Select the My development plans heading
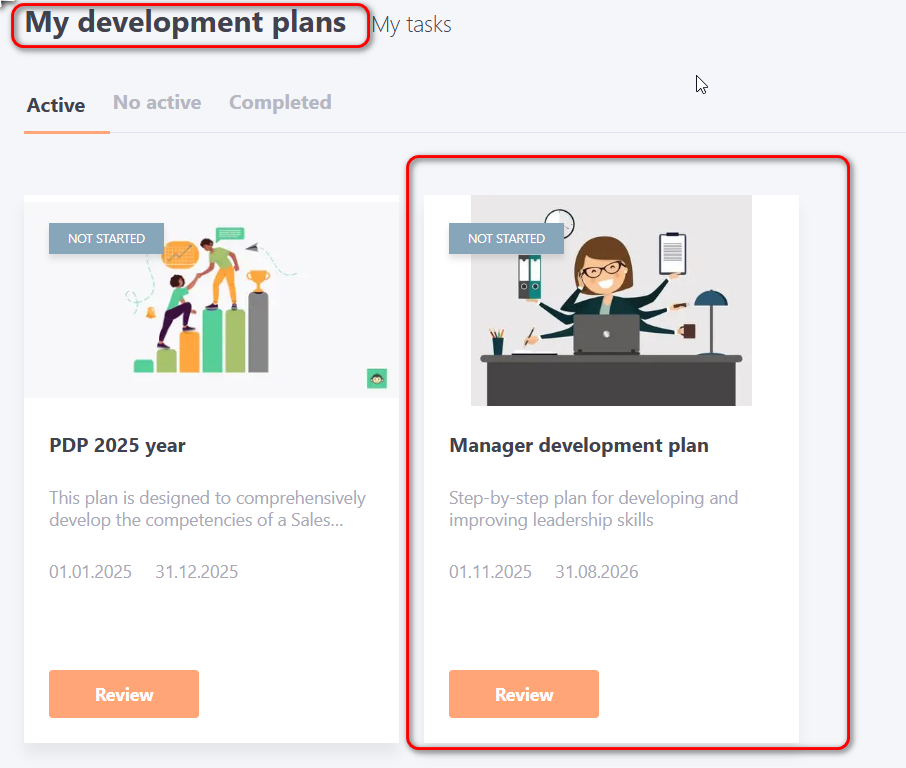 [x=186, y=23]
